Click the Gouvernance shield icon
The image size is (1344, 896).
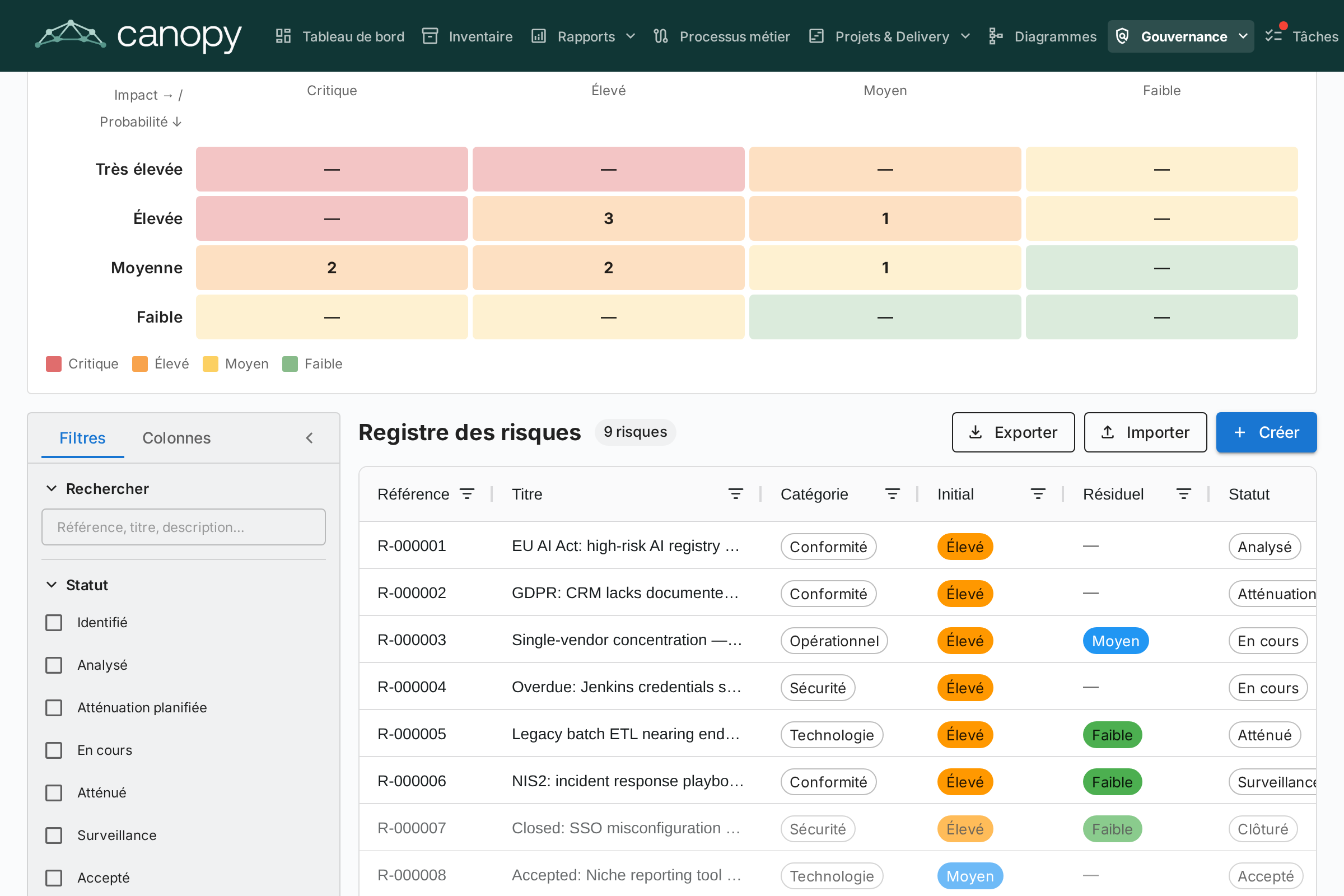1122,36
